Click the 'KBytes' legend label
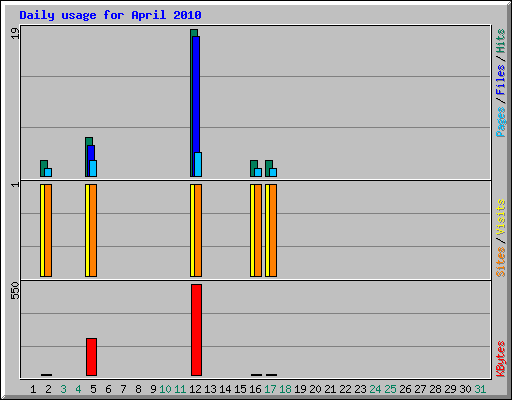This screenshot has width=512, height=400. (500, 359)
